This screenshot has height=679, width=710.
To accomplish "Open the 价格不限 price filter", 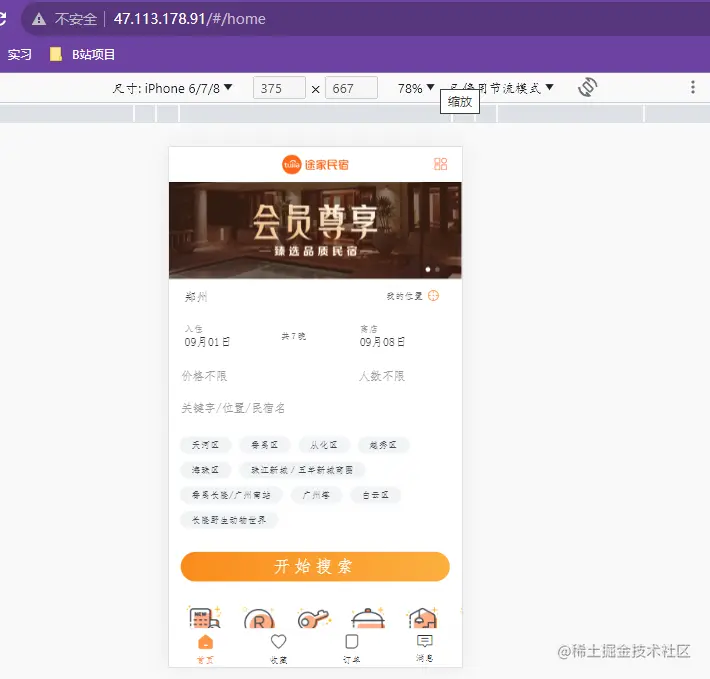I will point(204,376).
